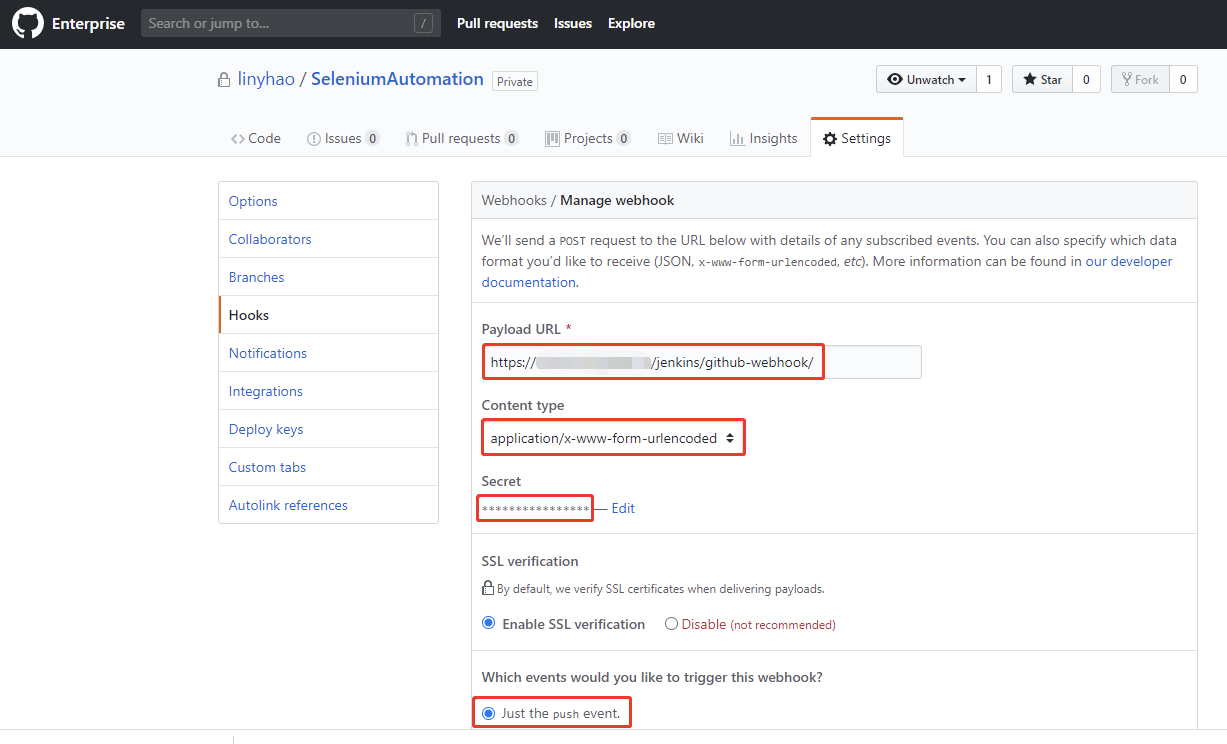The width and height of the screenshot is (1227, 744).
Task: Select Enable SSL verification radio button
Action: point(489,623)
